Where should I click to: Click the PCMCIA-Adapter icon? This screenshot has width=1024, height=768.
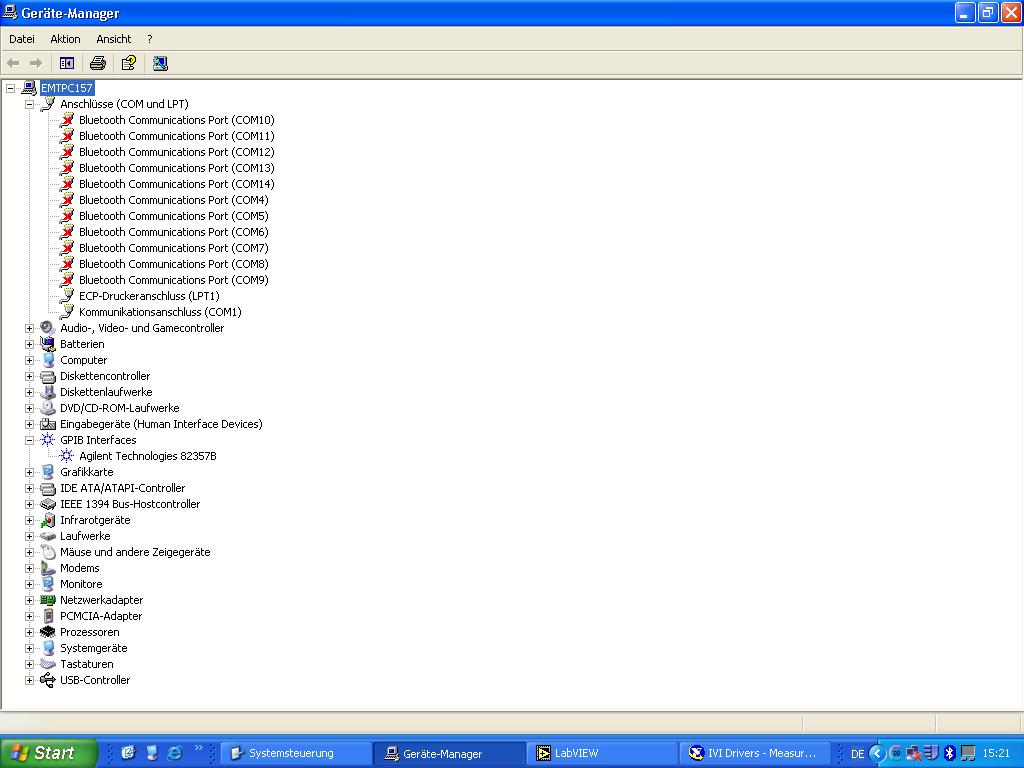pyautogui.click(x=48, y=616)
